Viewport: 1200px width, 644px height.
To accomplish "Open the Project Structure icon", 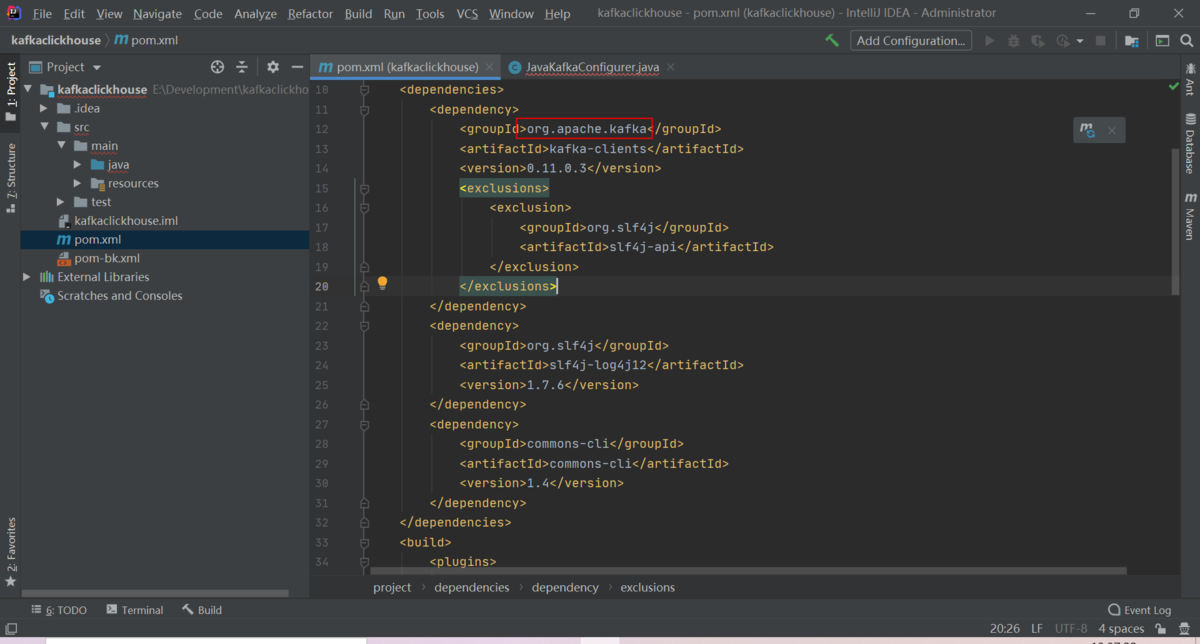I will pyautogui.click(x=1131, y=41).
